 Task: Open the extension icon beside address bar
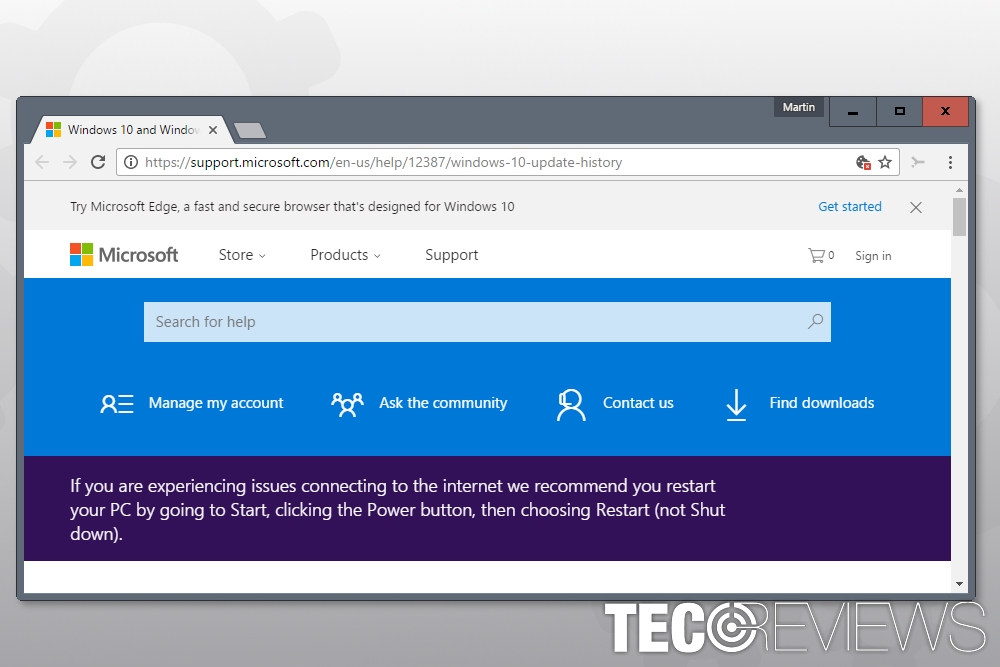point(918,162)
